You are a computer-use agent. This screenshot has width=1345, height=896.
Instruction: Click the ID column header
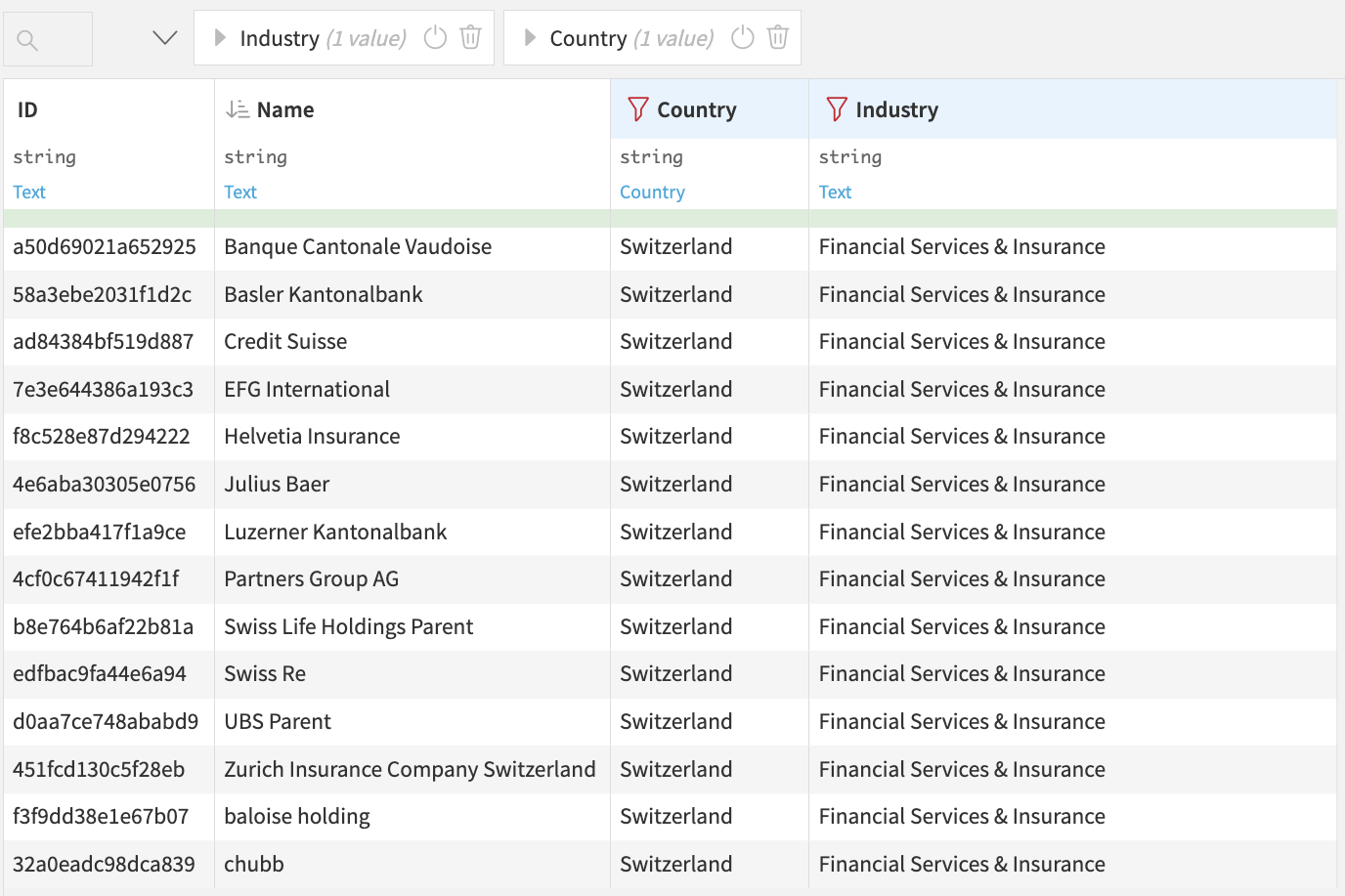[26, 109]
